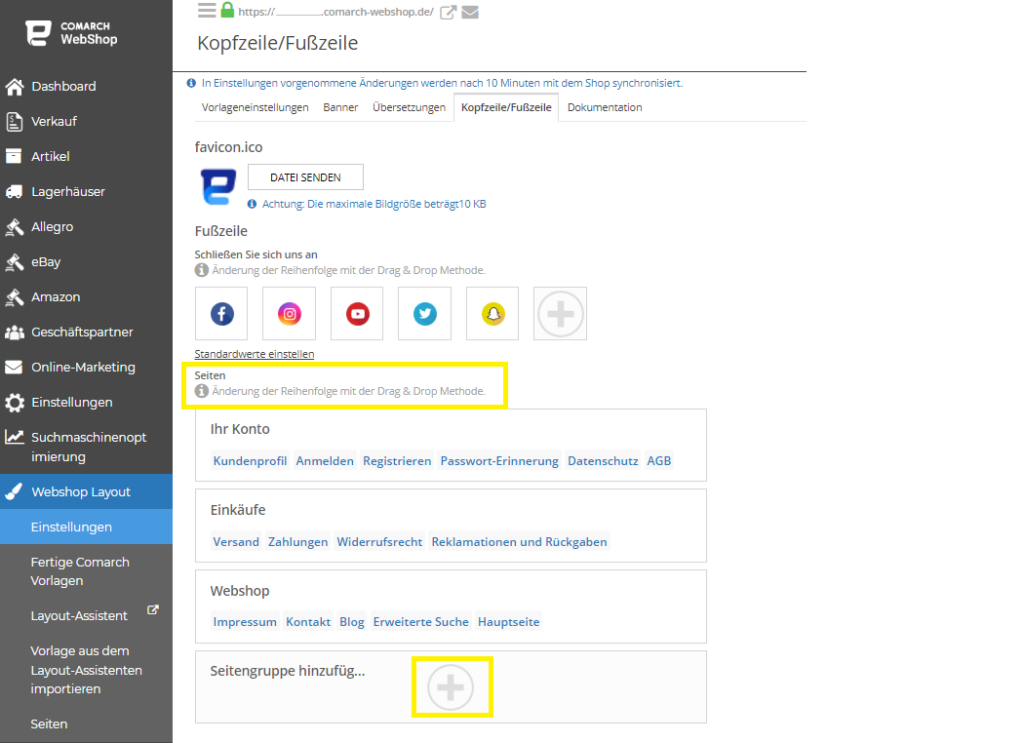1024x743 pixels.
Task: Click the Geschäftspartner people icon
Action: (x=14, y=332)
